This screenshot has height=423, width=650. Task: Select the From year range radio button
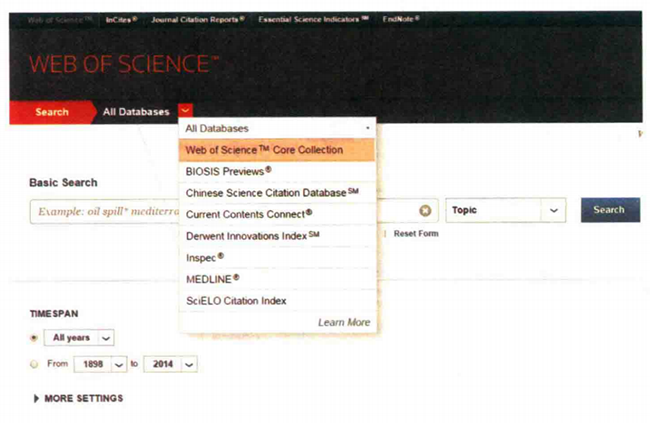34,364
